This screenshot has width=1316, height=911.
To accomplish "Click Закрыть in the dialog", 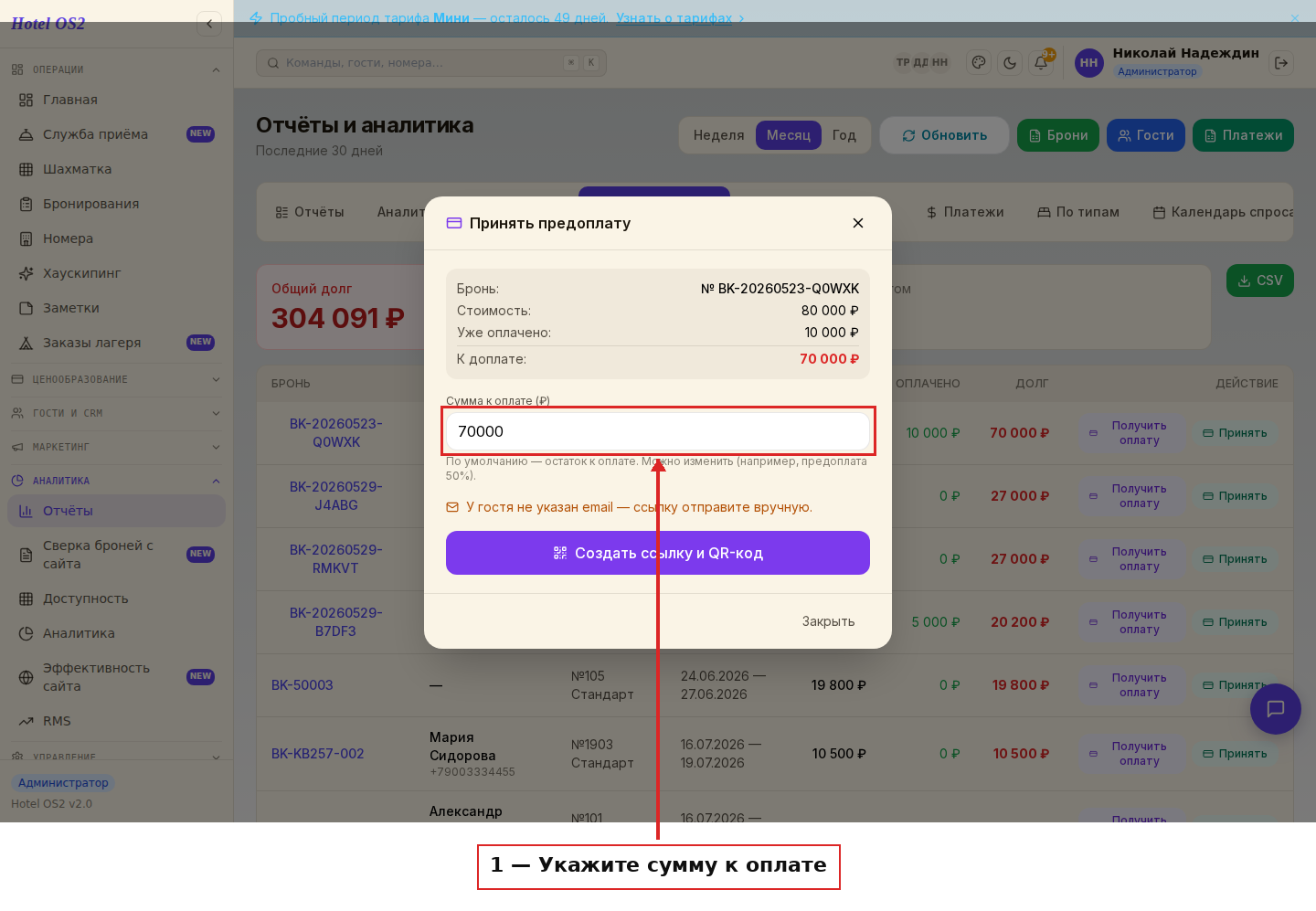I will point(829,621).
